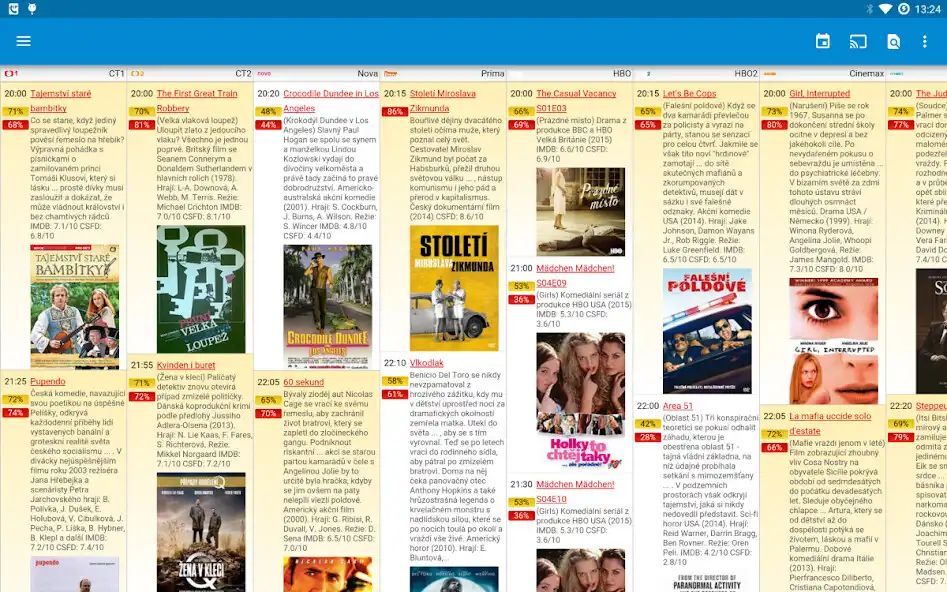Open La mafia uccide solo d'estate link

point(830,423)
